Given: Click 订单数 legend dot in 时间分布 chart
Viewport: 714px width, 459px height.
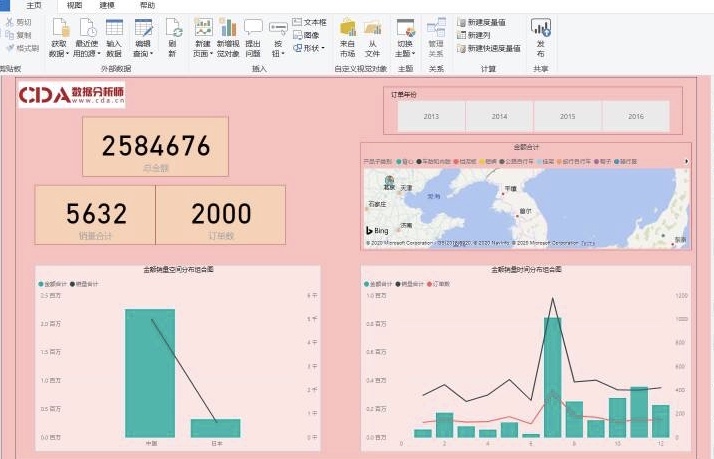Looking at the screenshot, I should click(x=429, y=284).
